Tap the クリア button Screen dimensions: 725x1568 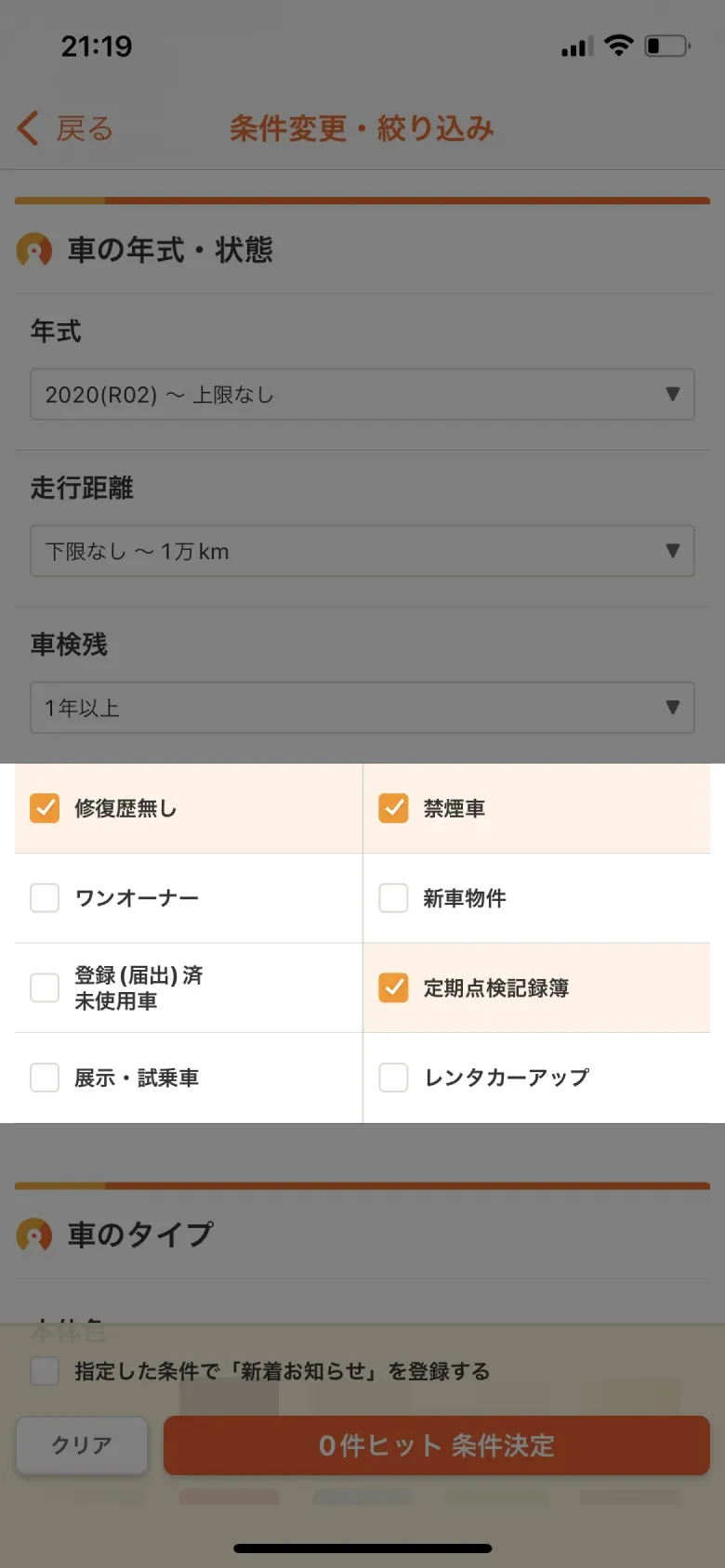point(81,1445)
